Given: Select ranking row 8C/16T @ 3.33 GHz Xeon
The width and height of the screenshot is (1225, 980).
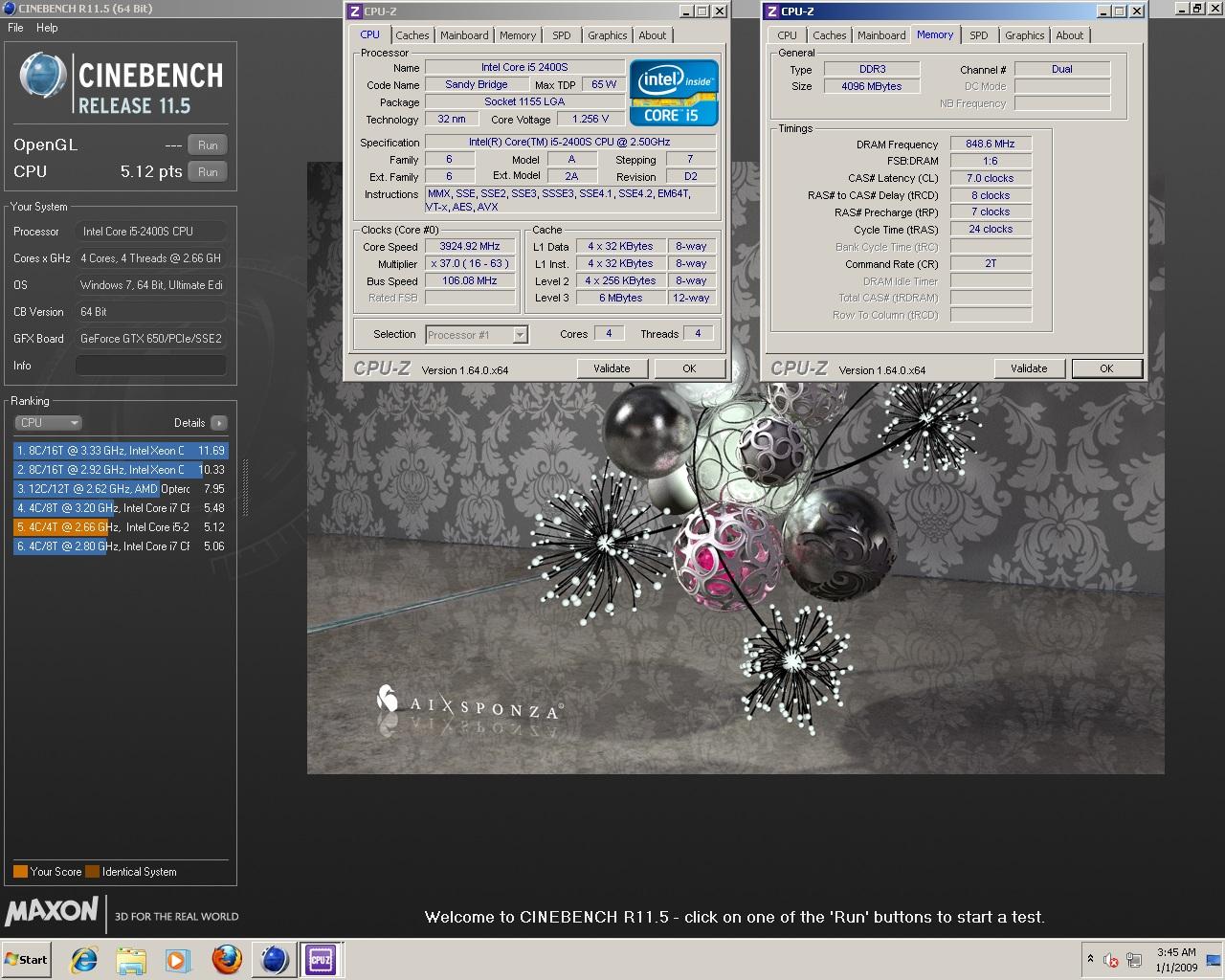Looking at the screenshot, I should tap(121, 451).
